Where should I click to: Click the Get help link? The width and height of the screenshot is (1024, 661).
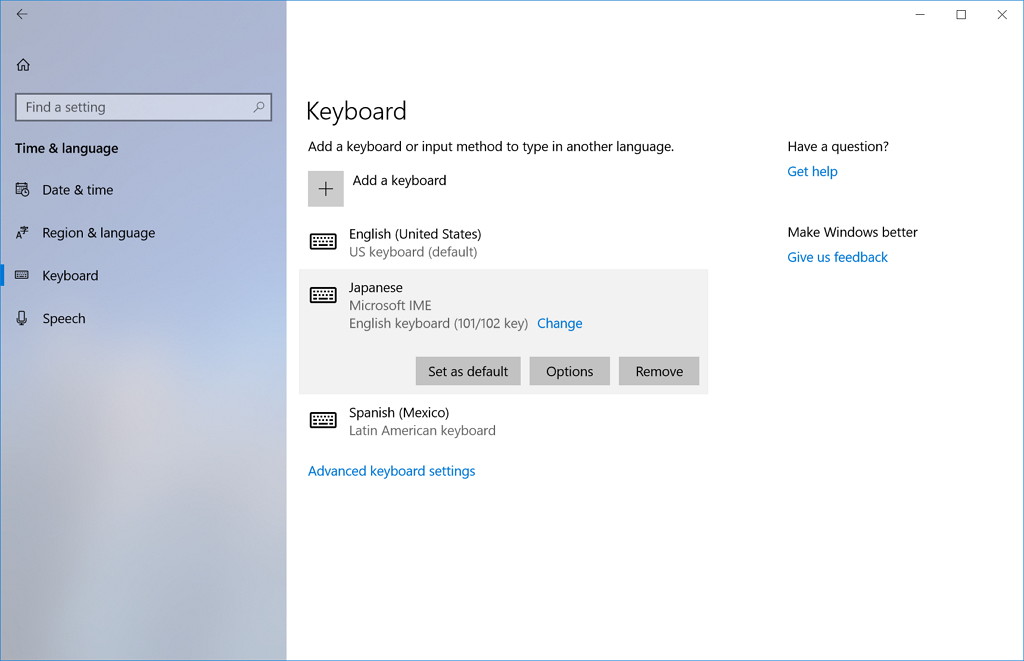(812, 171)
